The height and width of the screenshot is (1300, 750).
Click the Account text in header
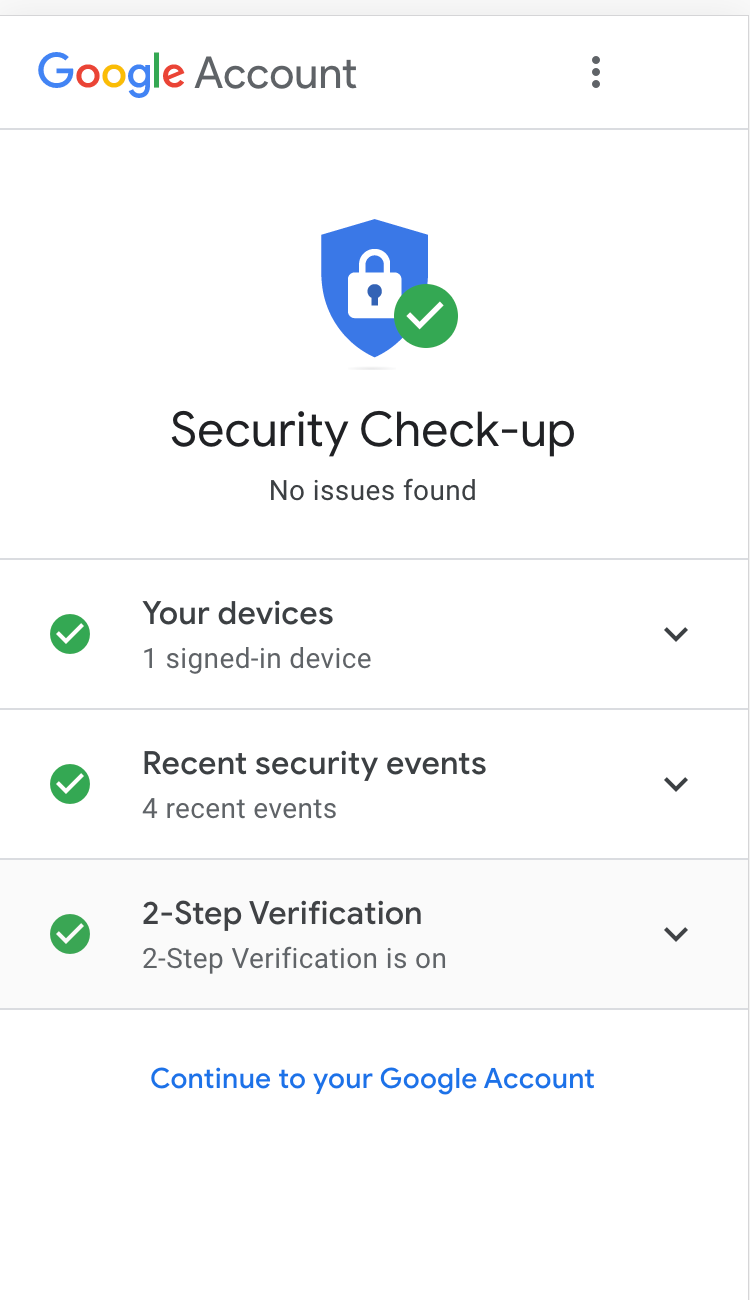[x=276, y=73]
